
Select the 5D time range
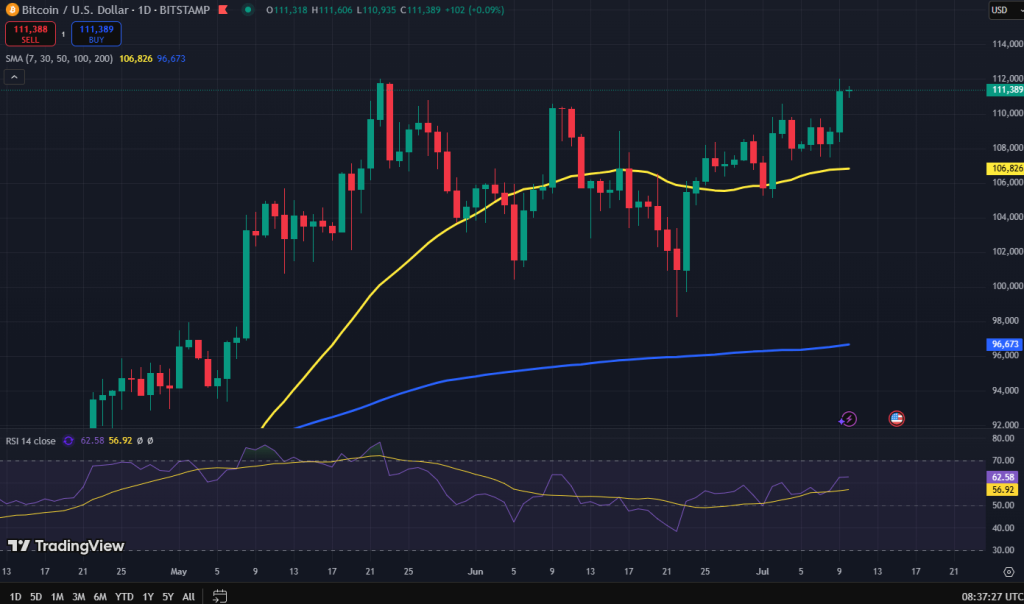pyautogui.click(x=36, y=597)
